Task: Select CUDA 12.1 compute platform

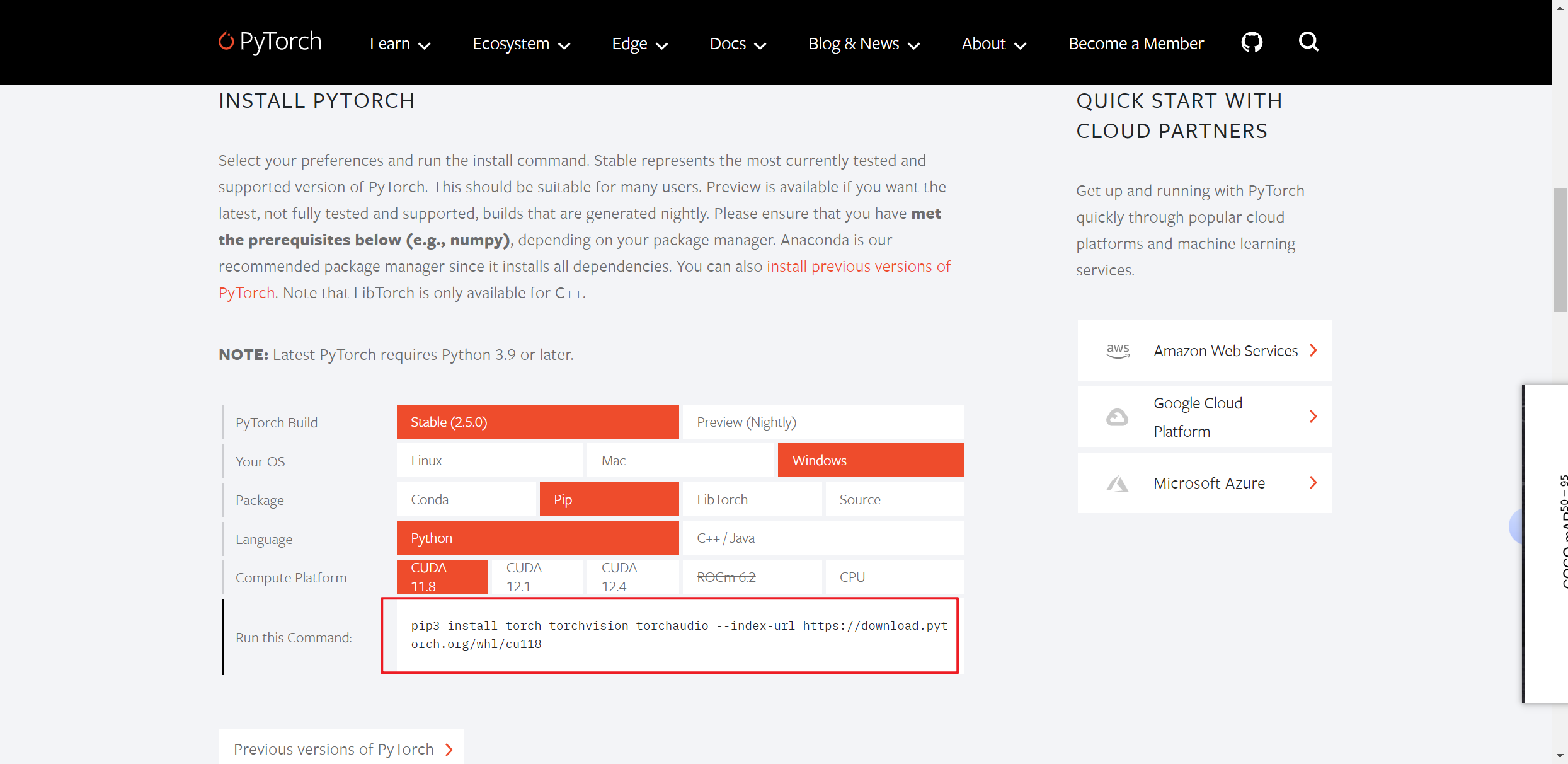Action: [537, 577]
